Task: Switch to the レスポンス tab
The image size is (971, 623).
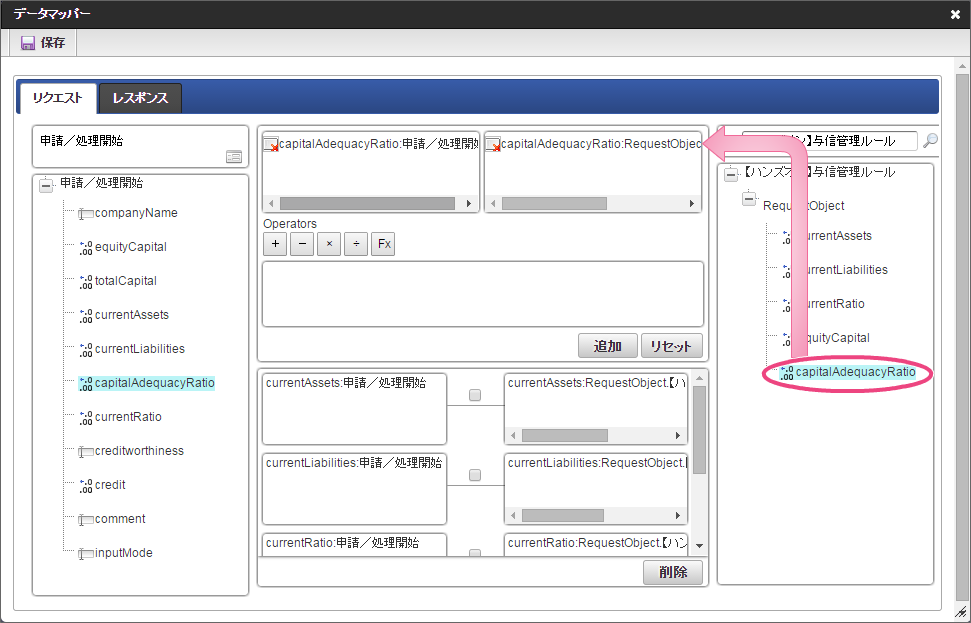Action: 140,98
